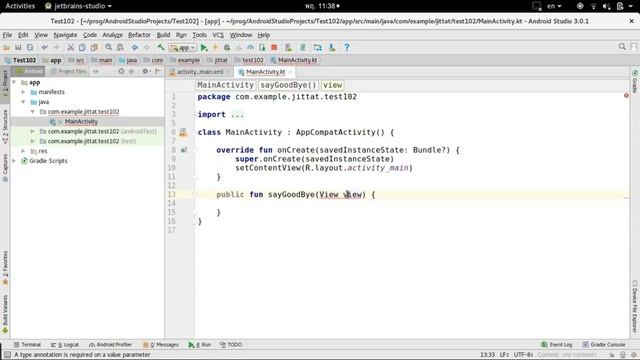Open the Gradle Console
This screenshot has width=640, height=360.
pos(604,345)
